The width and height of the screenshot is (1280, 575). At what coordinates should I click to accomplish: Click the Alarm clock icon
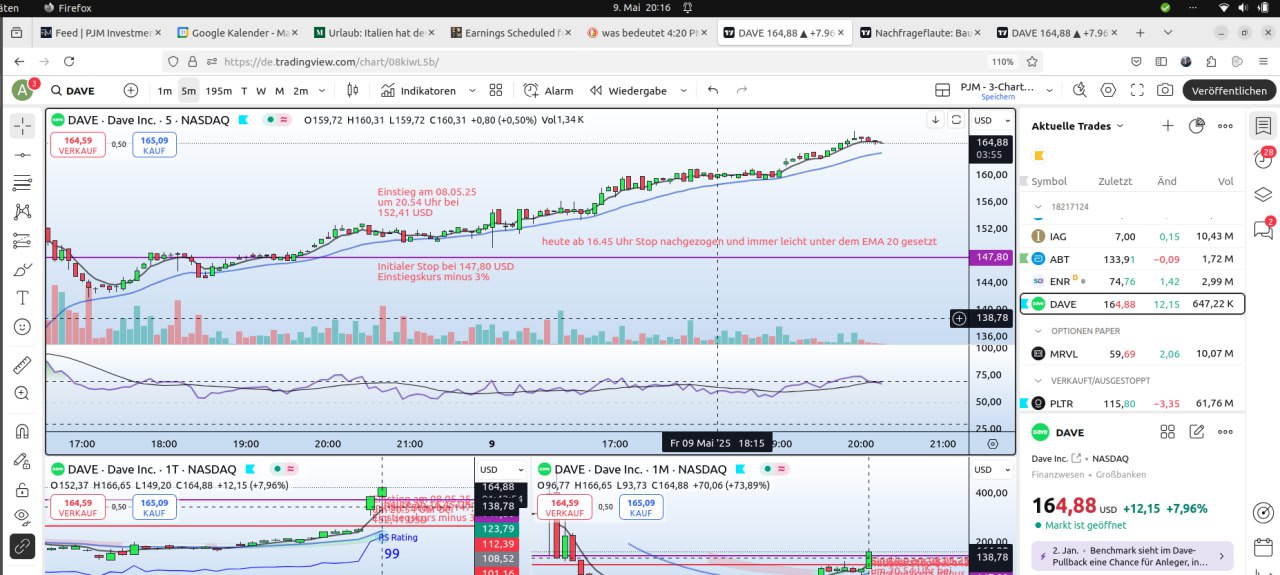coord(532,90)
